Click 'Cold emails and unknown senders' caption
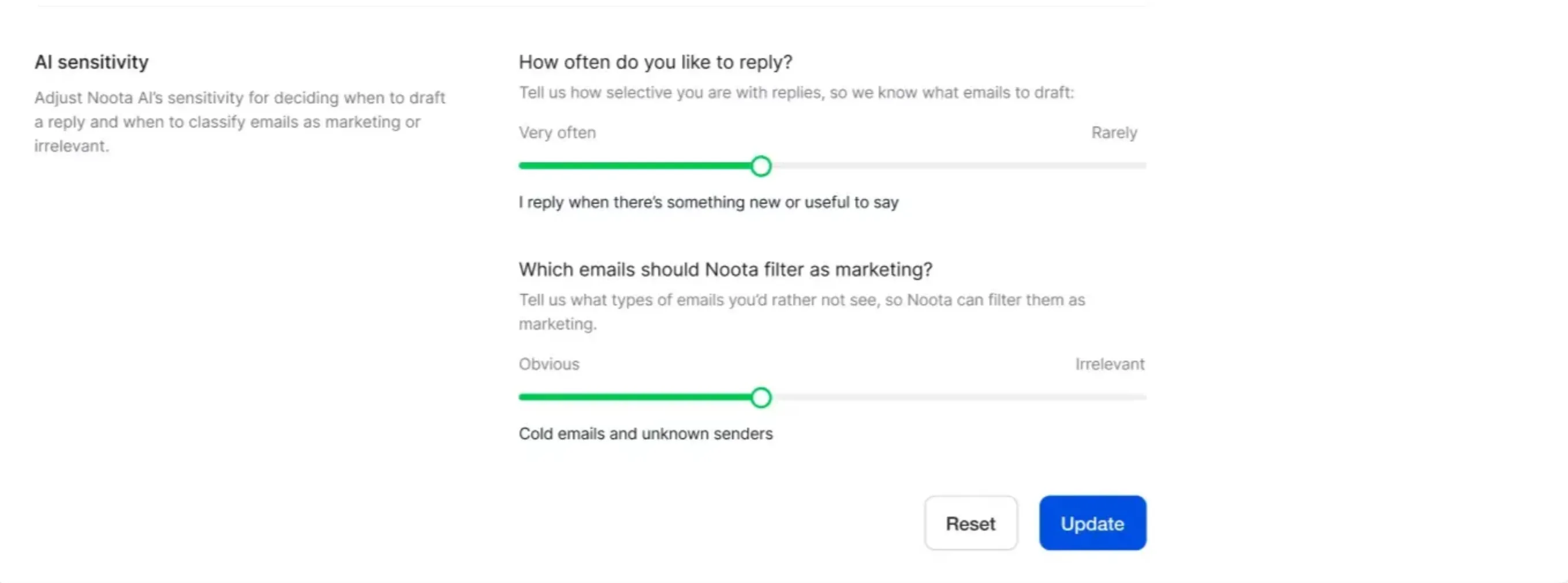 tap(646, 434)
